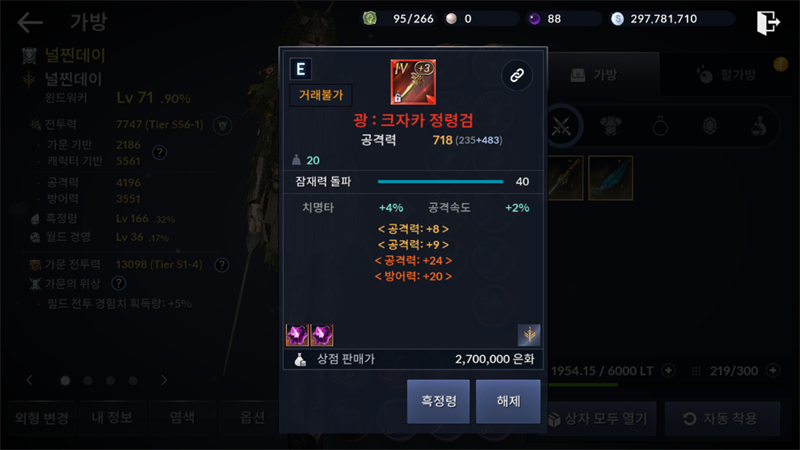Expand inventory weight with plus icon
This screenshot has height=450, width=800.
coord(668,370)
